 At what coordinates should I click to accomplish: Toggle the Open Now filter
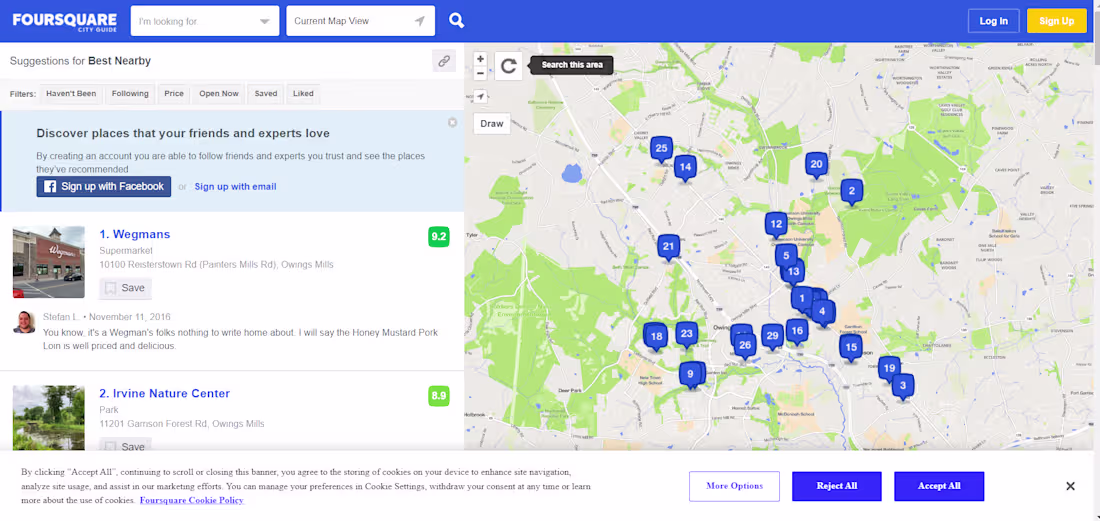click(219, 94)
